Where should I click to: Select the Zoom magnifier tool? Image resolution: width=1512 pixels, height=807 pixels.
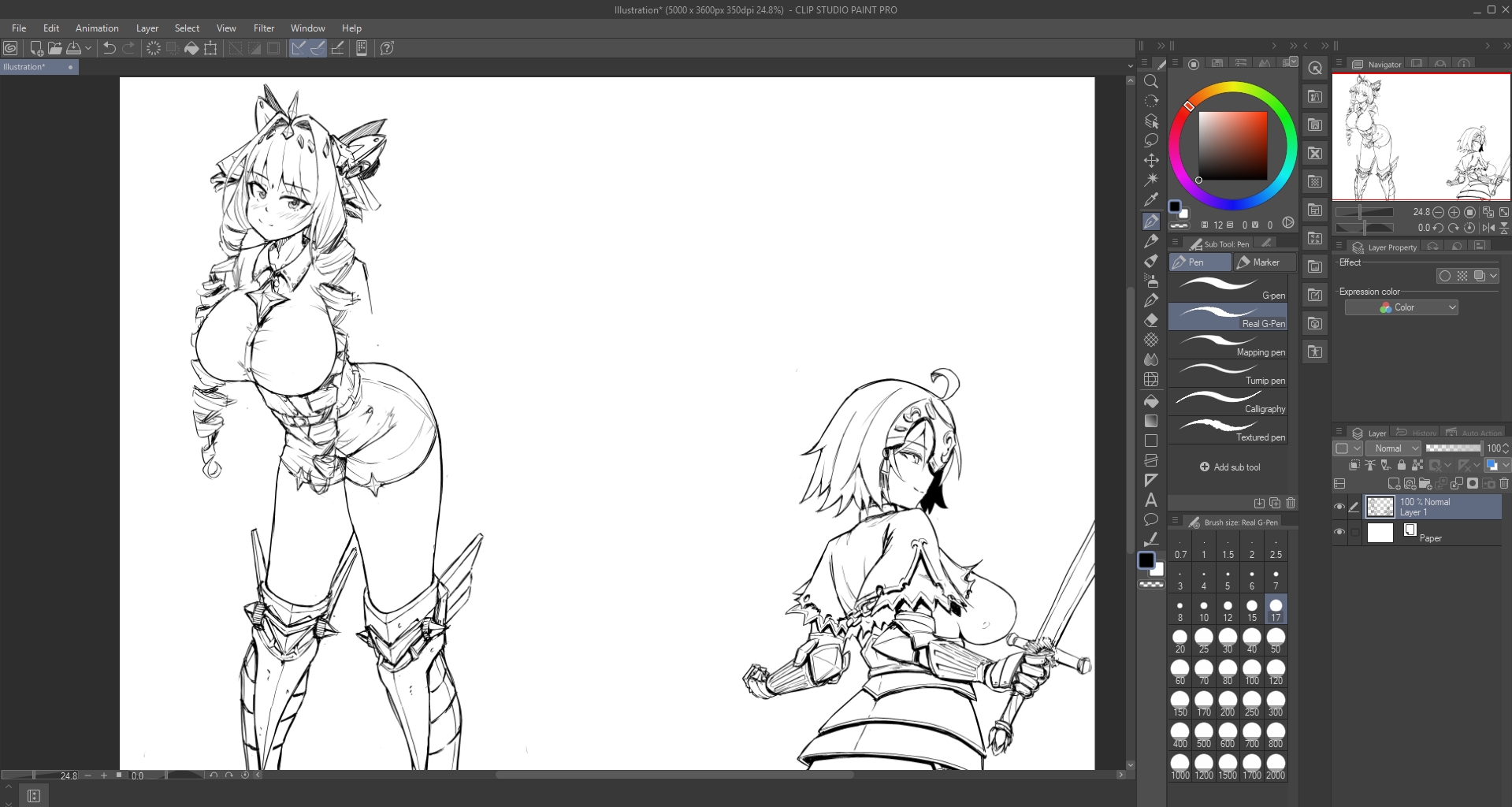coord(1151,81)
